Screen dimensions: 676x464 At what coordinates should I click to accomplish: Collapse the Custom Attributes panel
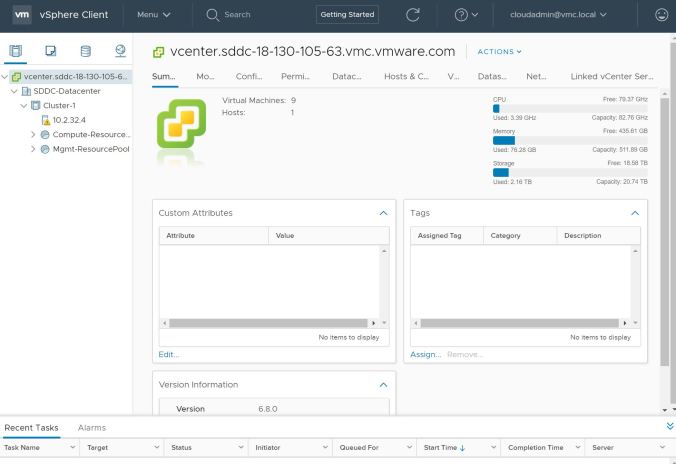(382, 213)
